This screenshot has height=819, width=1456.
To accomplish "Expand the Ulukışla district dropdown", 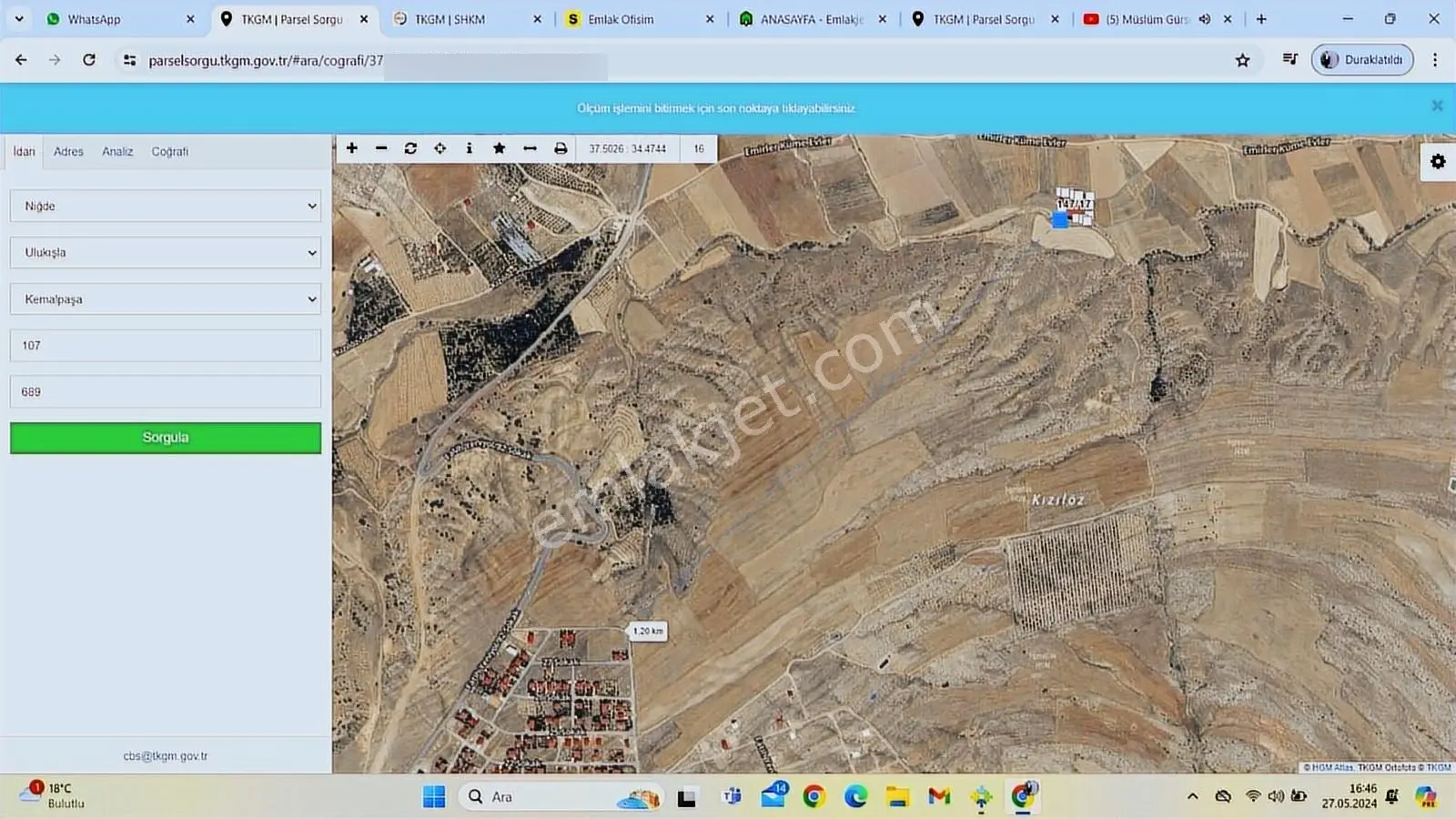I will (166, 252).
